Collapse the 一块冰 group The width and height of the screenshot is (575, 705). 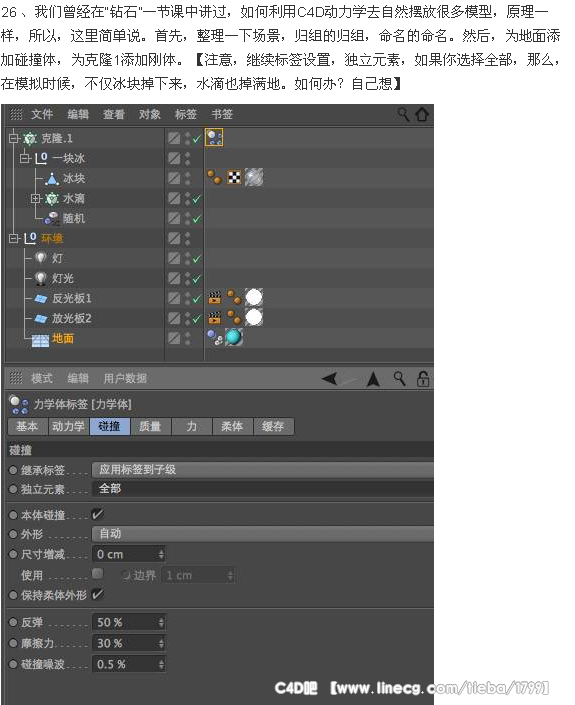[25, 158]
